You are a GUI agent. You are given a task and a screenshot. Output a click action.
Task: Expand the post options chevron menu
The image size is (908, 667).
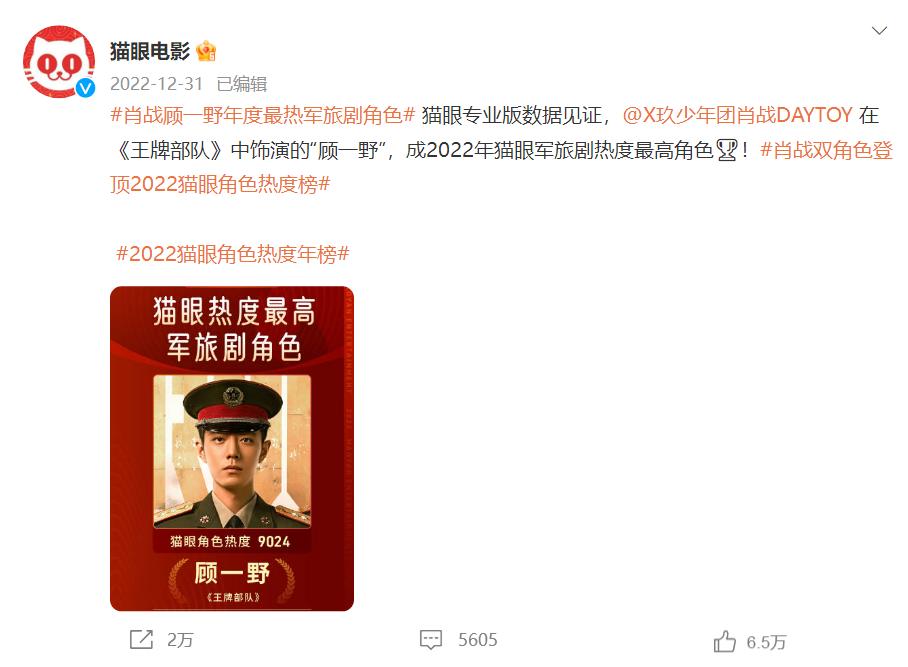[879, 31]
